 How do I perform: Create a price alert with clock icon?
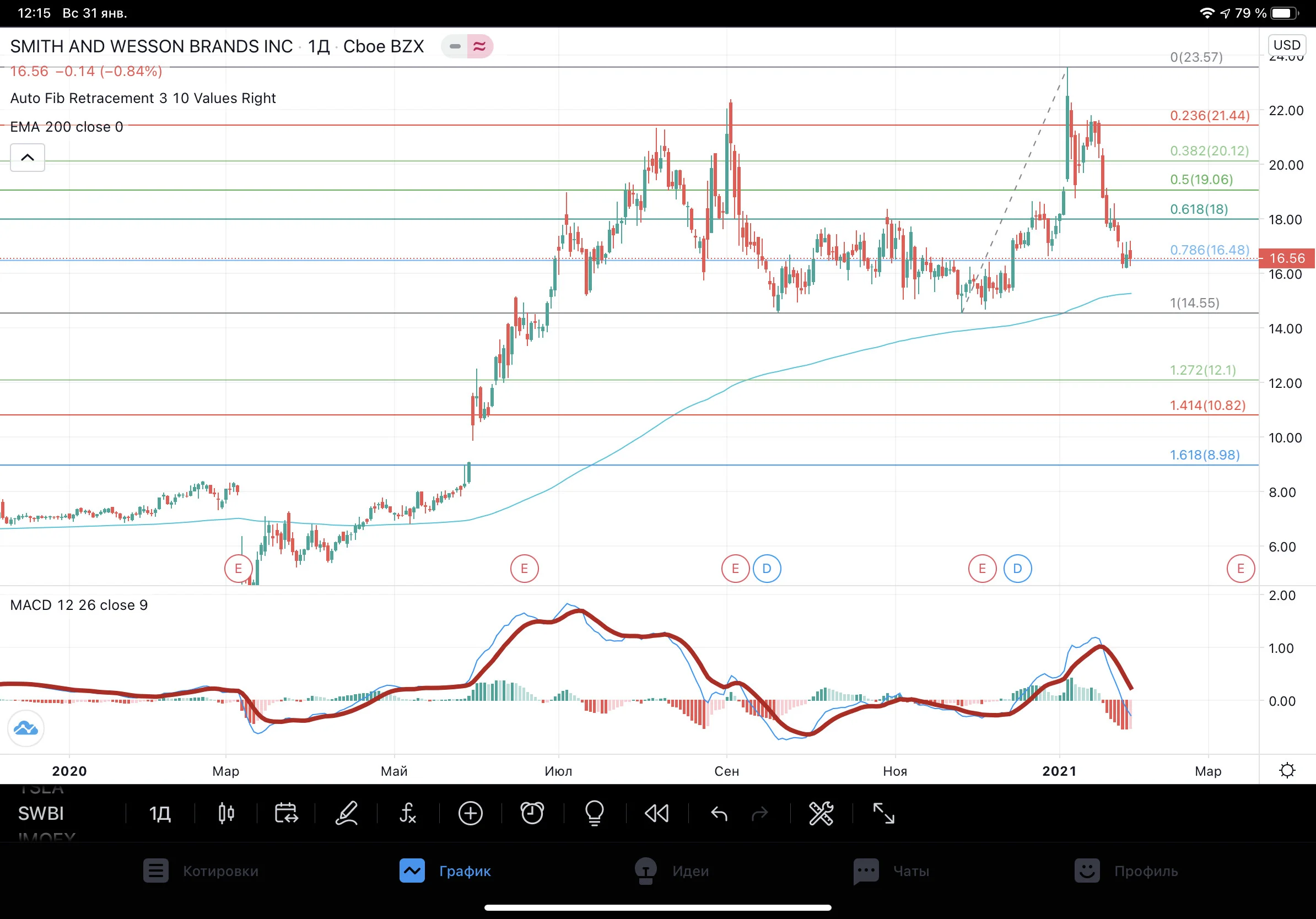click(532, 813)
